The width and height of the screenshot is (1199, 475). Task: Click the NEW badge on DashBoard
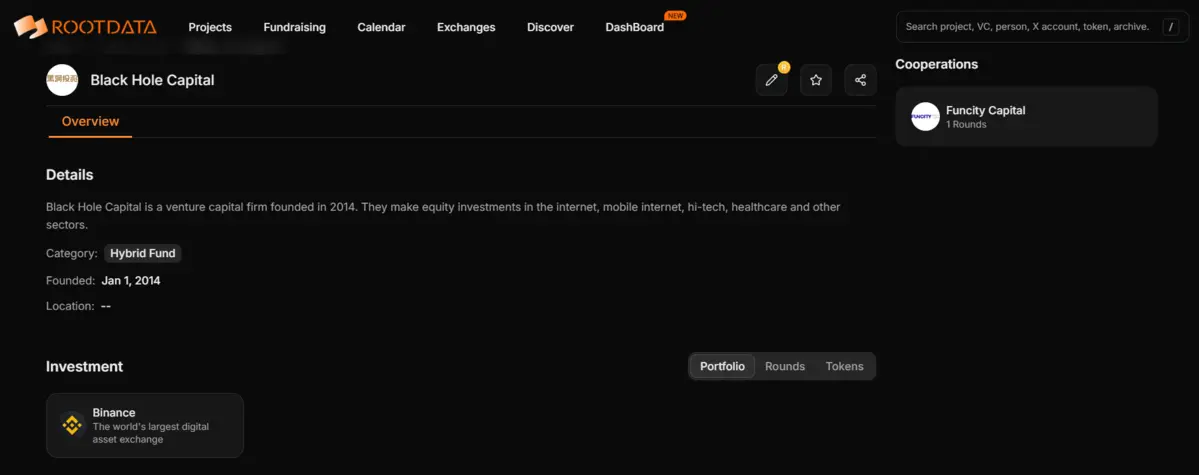point(675,15)
